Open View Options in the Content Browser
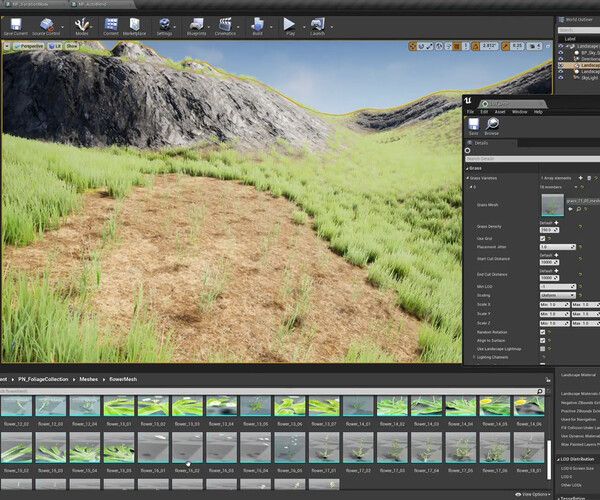This screenshot has width=600, height=500. click(x=535, y=494)
